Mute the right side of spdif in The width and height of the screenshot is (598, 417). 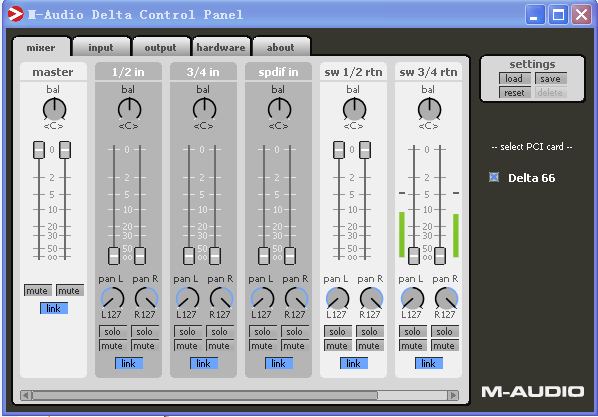pyautogui.click(x=294, y=346)
